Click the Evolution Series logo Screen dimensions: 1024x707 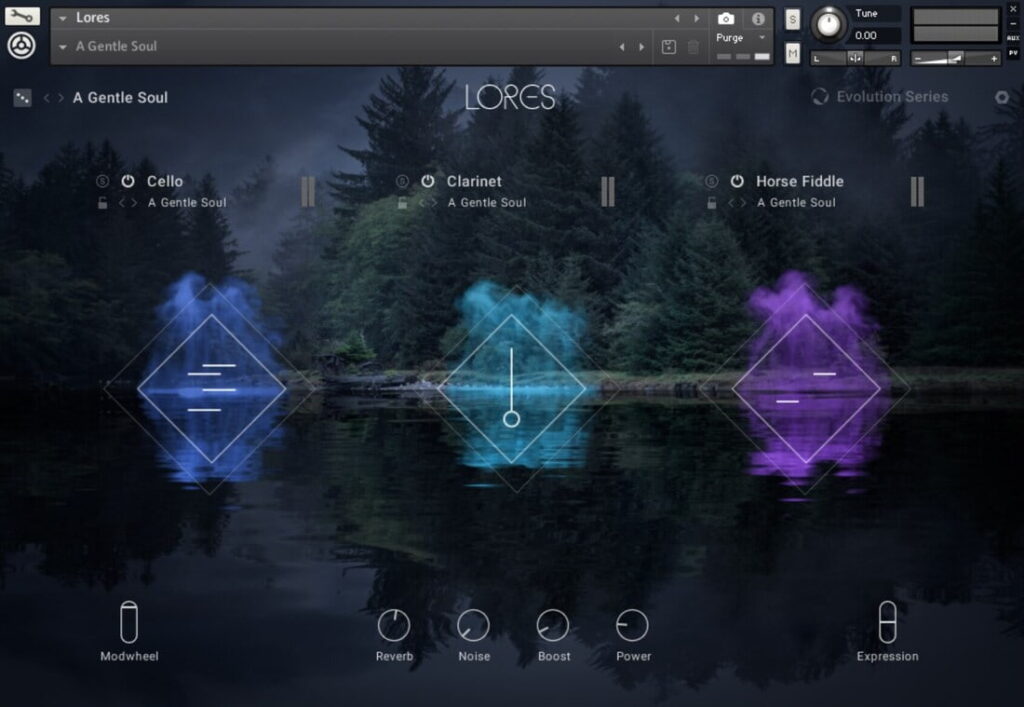tap(880, 97)
